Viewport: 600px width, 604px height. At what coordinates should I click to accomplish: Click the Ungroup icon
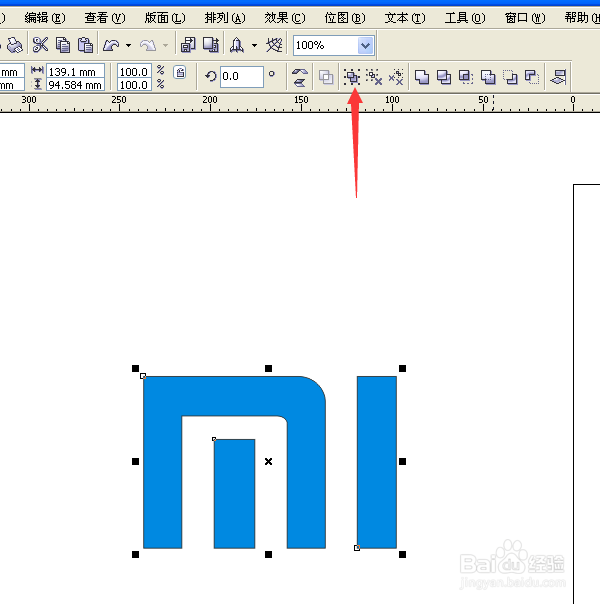point(374,77)
